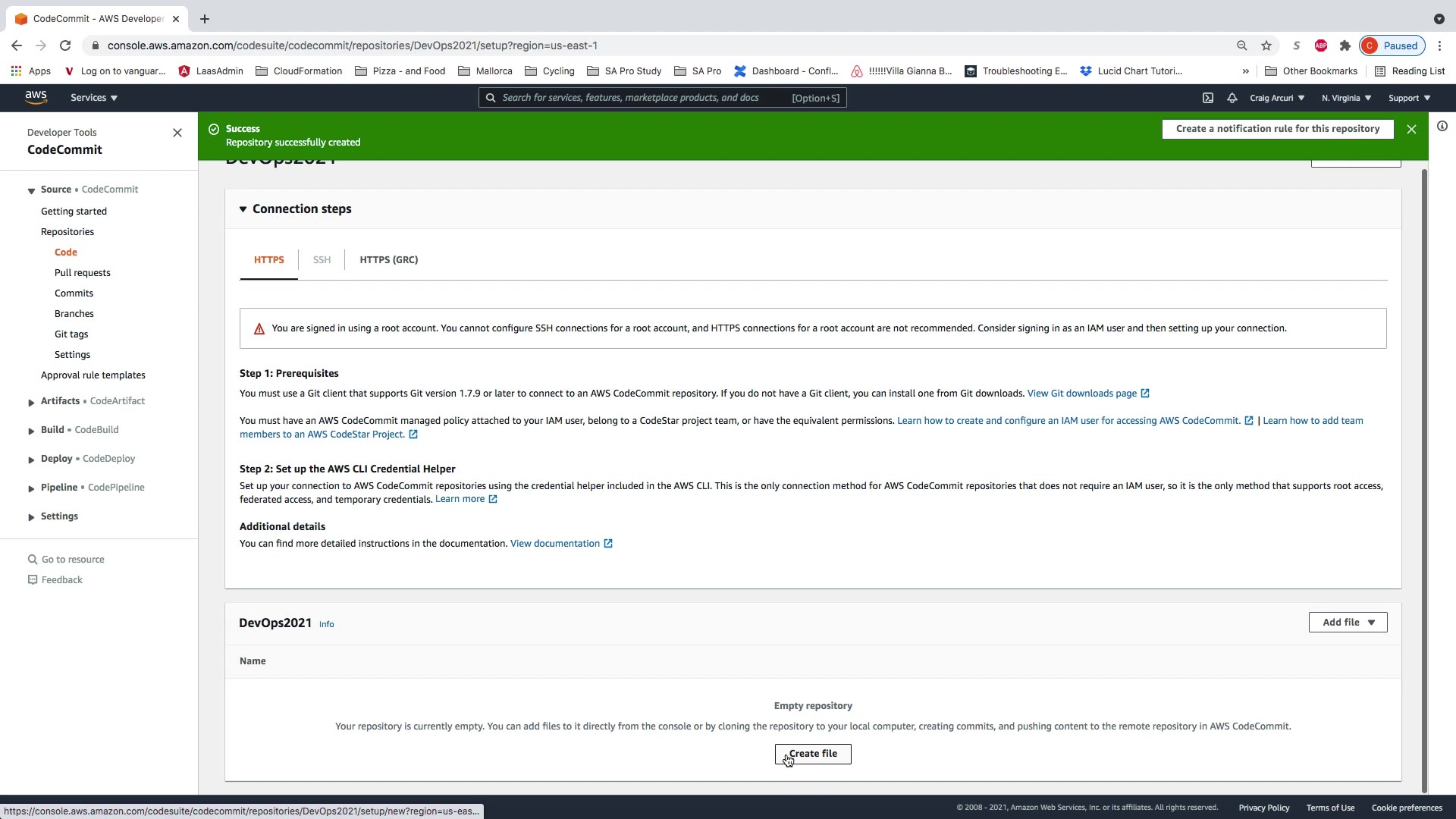Open Chrome extensions puzzle icon
The height and width of the screenshot is (819, 1456).
point(1345,45)
